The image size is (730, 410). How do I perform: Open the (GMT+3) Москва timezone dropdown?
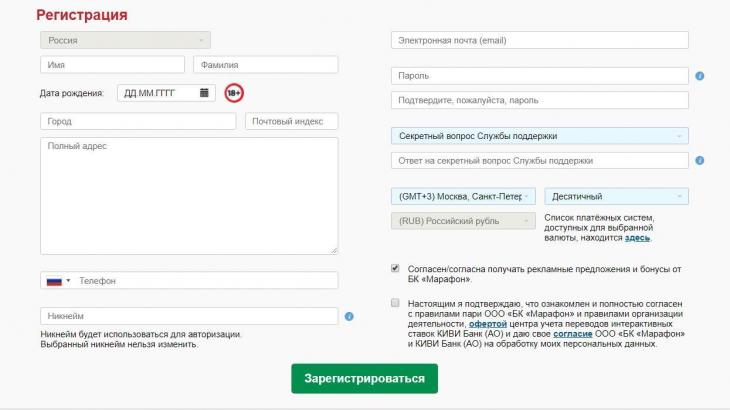(463, 196)
